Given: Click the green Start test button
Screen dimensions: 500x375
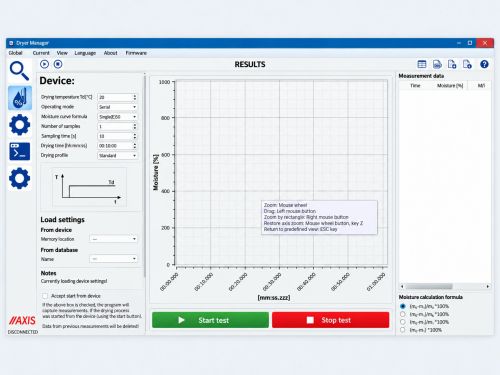Looking at the screenshot, I should coord(210,320).
